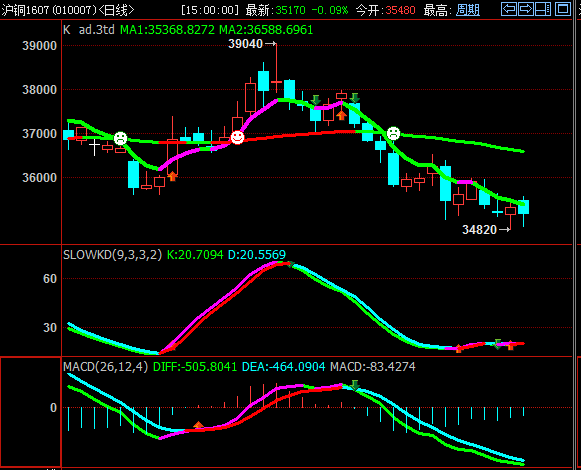
Task: Click the 34820 low price marker
Action: (x=479, y=230)
